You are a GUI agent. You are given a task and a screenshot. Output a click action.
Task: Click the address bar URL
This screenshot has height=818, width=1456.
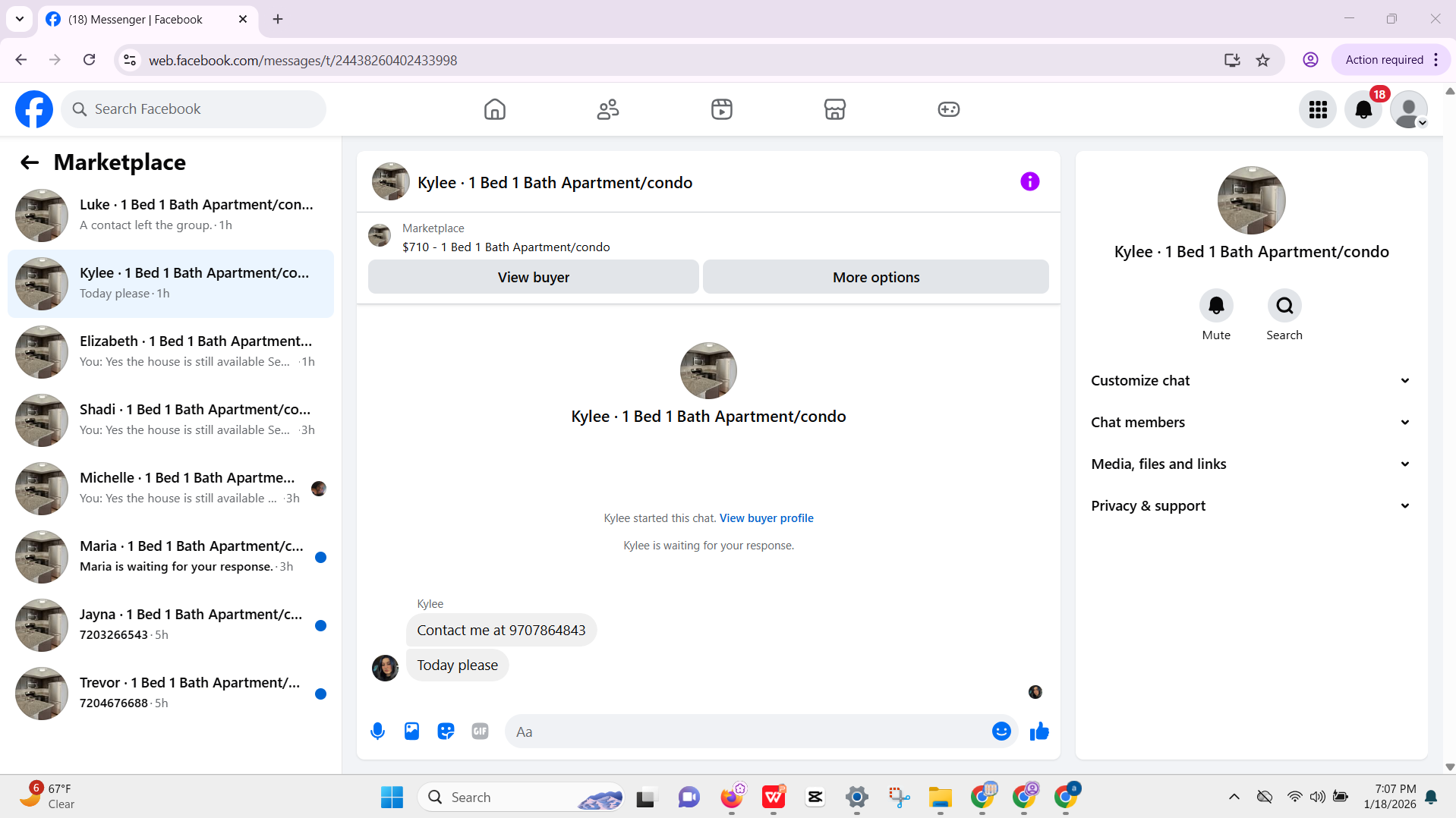[302, 60]
